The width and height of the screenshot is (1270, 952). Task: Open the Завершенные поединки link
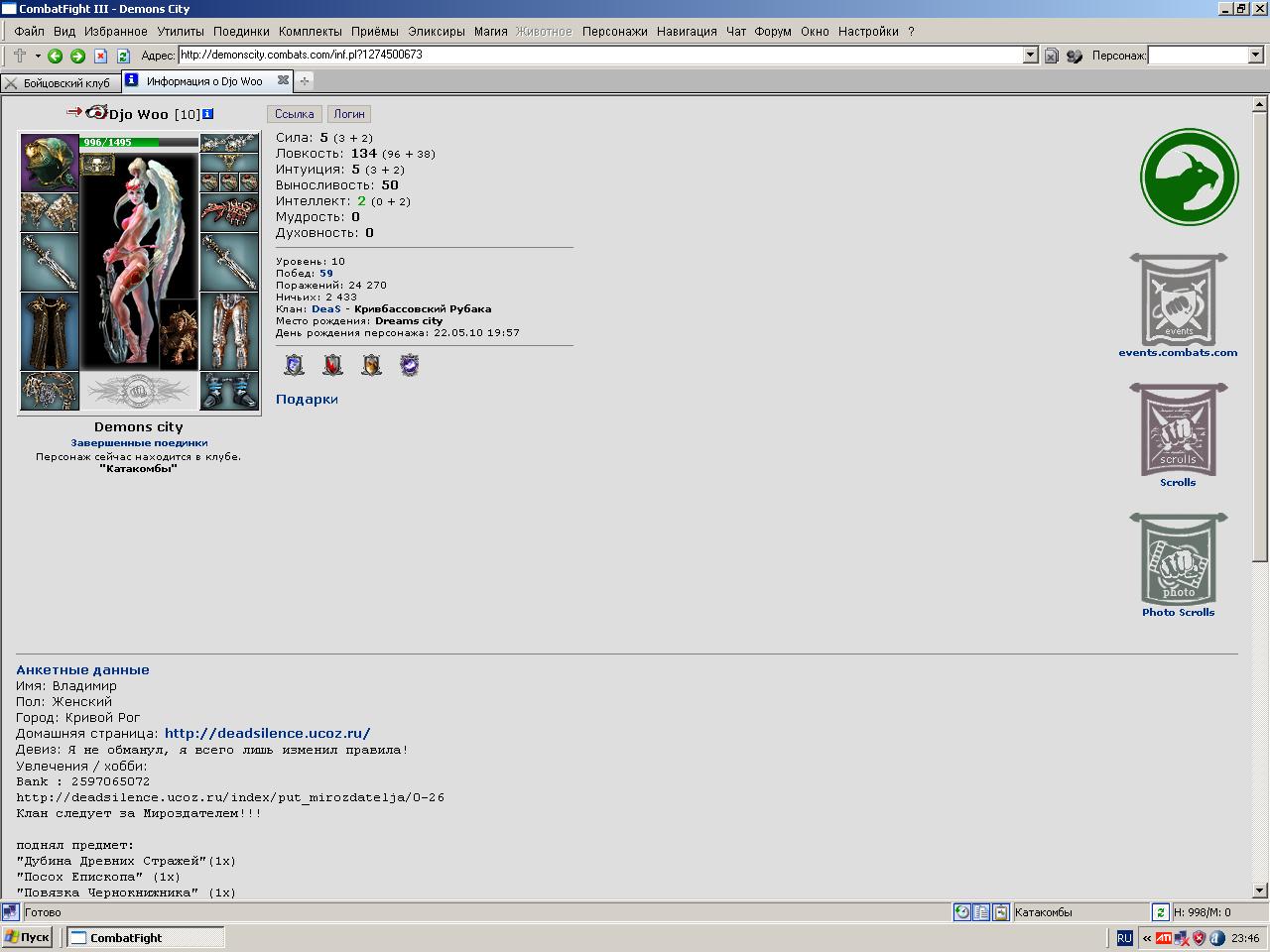pos(139,443)
